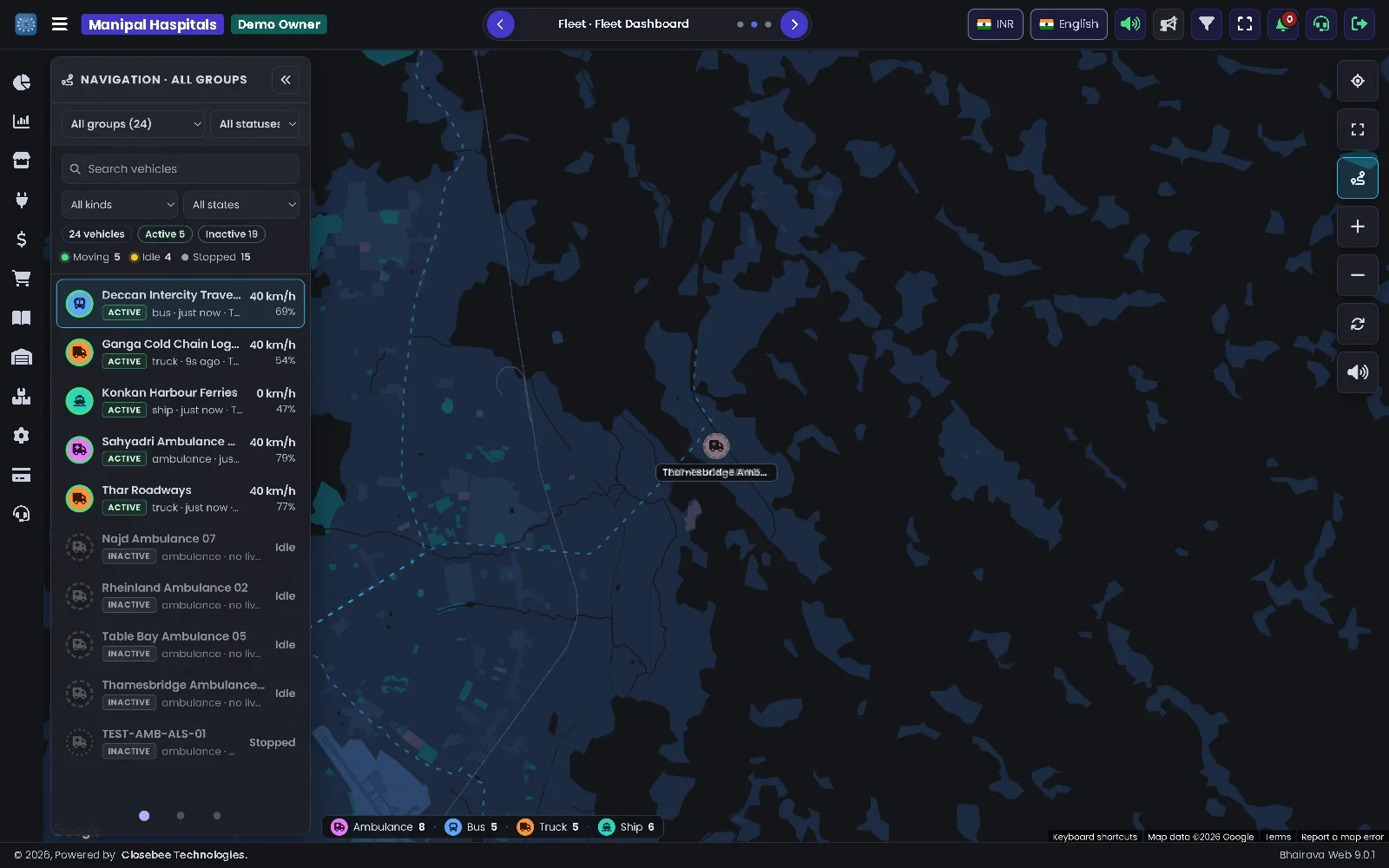Image resolution: width=1389 pixels, height=868 pixels.
Task: Open the shopping cart sidebar icon
Action: pyautogui.click(x=22, y=279)
